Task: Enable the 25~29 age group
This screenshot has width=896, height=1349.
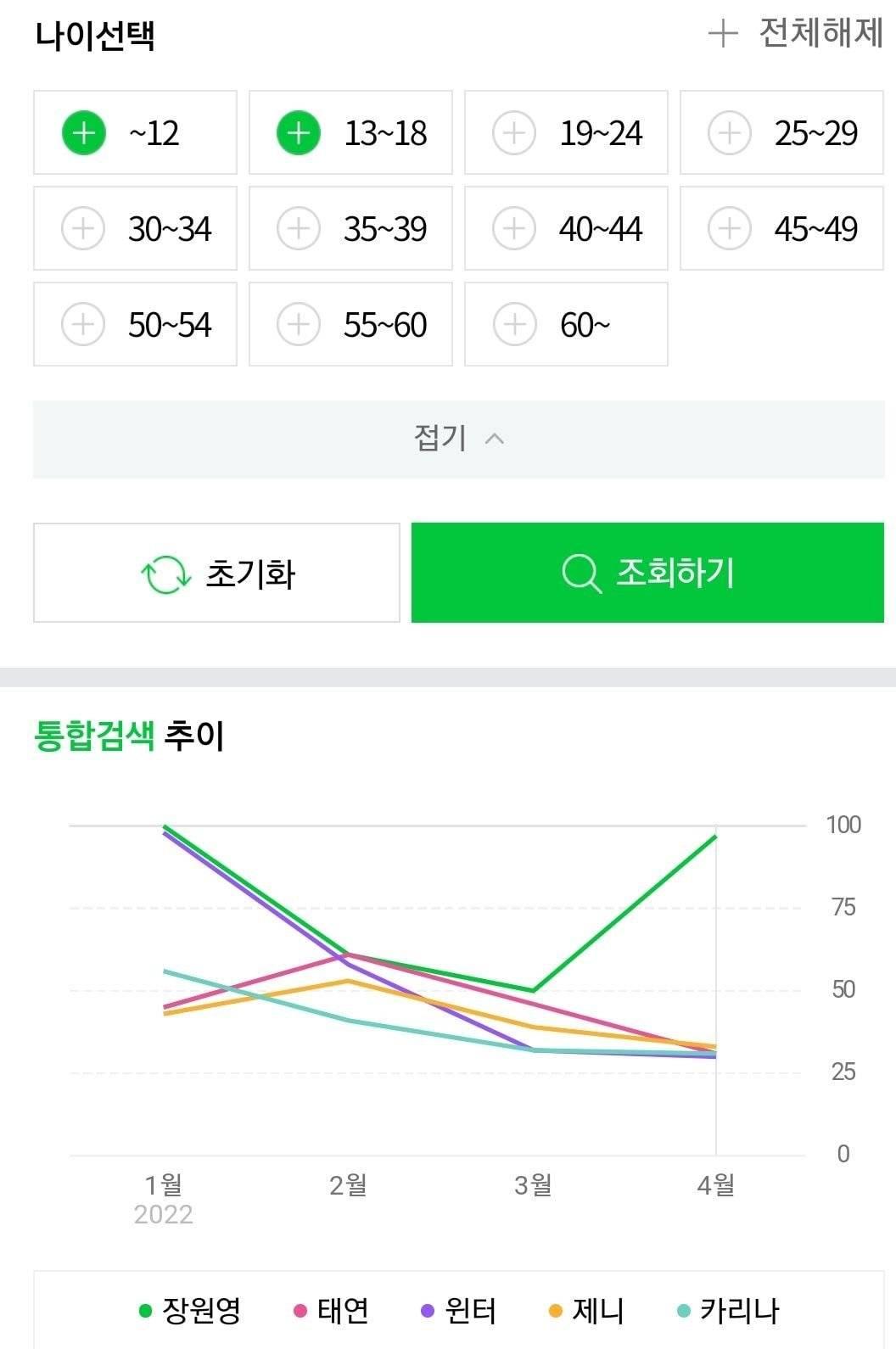Action: tap(781, 133)
